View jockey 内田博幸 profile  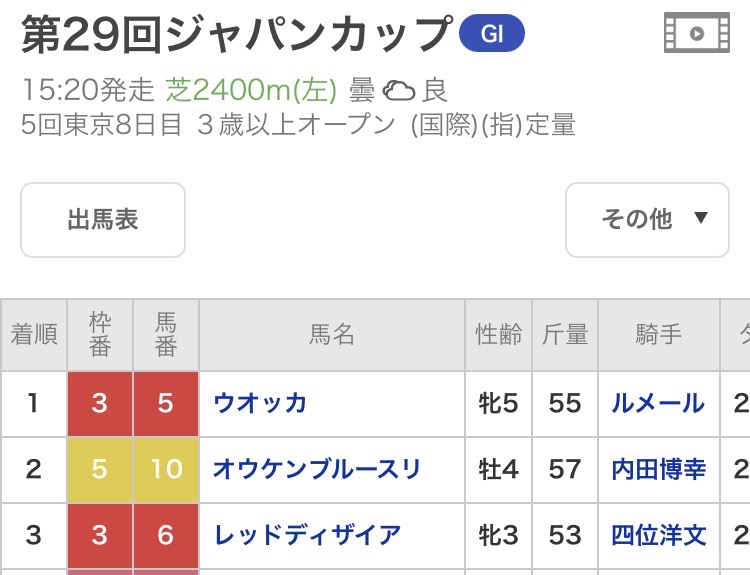click(658, 468)
